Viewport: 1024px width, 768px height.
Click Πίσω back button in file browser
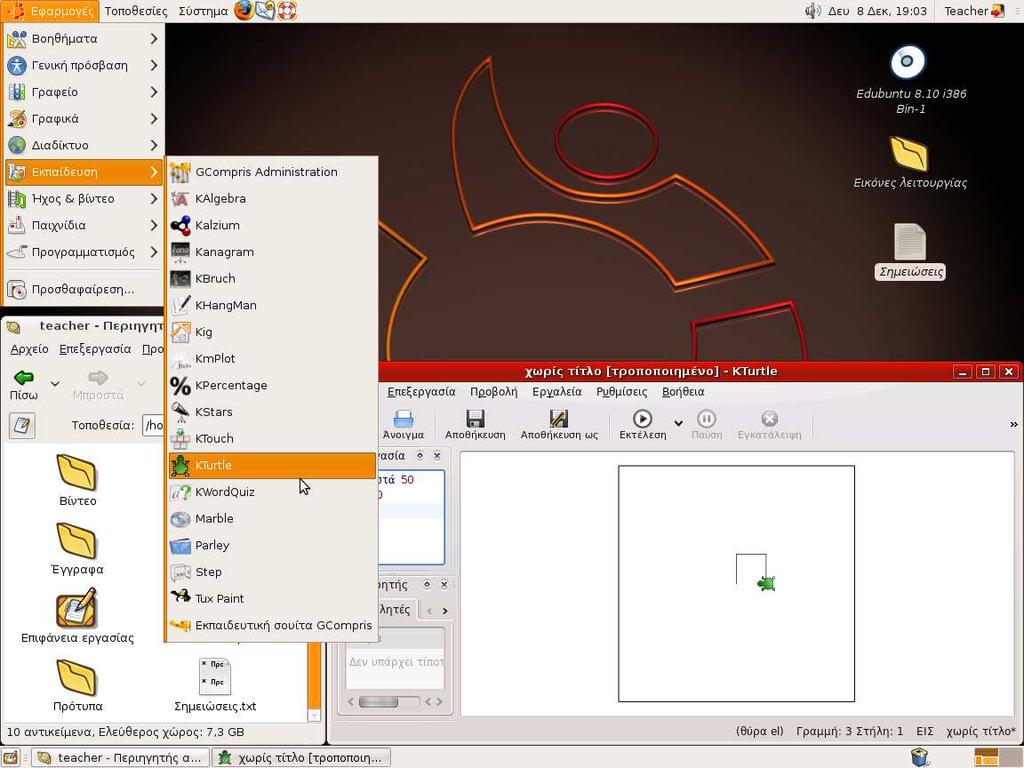pyautogui.click(x=24, y=385)
